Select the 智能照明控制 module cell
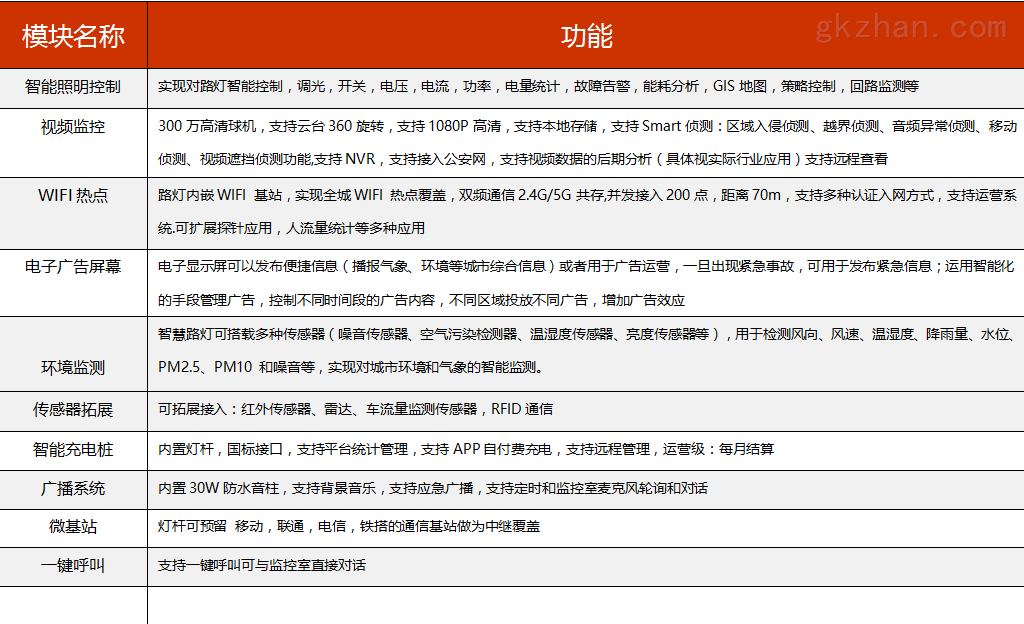Image resolution: width=1024 pixels, height=624 pixels. [73, 87]
